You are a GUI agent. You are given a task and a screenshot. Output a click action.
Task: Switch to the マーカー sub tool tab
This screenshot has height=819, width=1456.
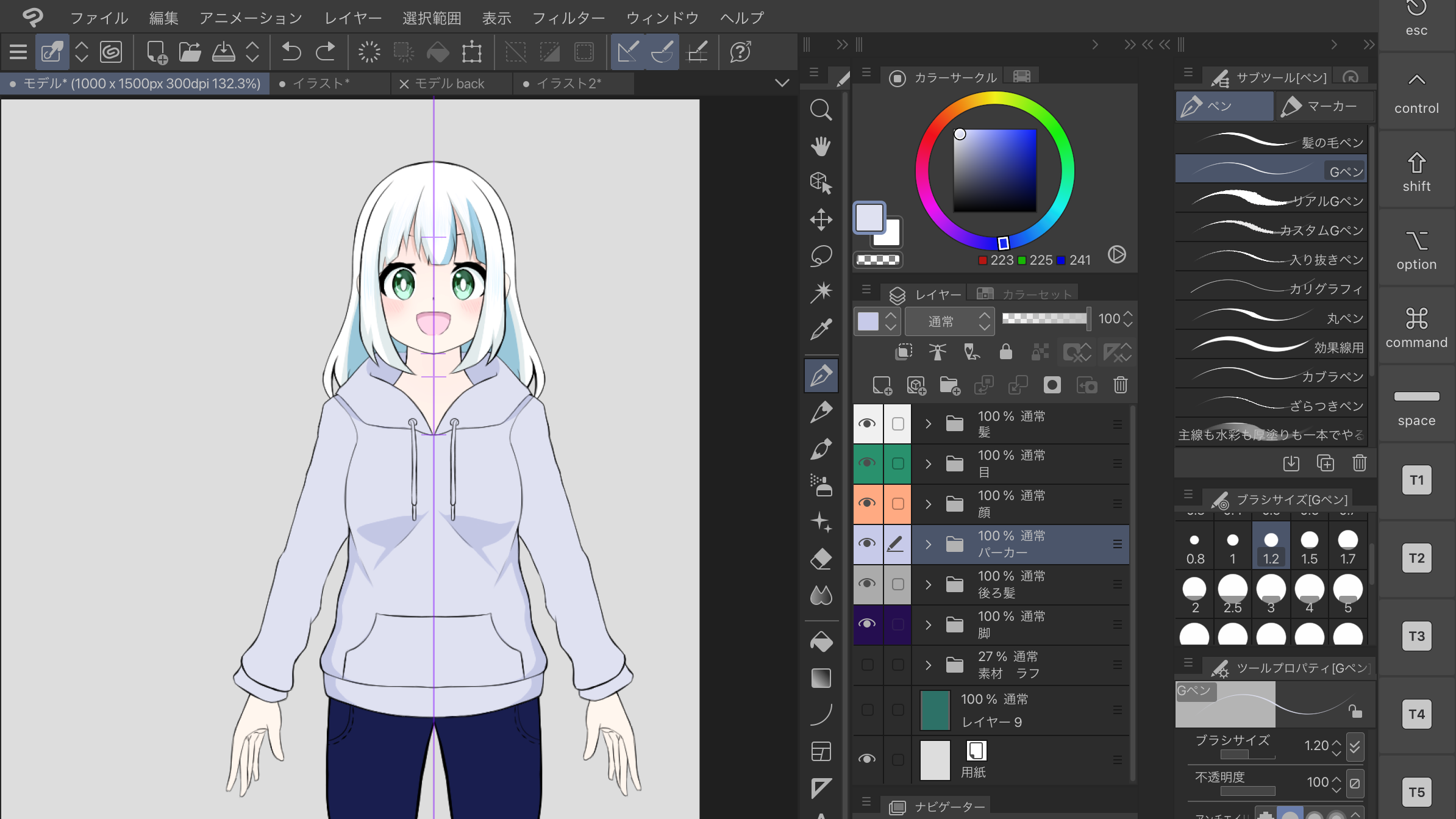tap(1324, 106)
